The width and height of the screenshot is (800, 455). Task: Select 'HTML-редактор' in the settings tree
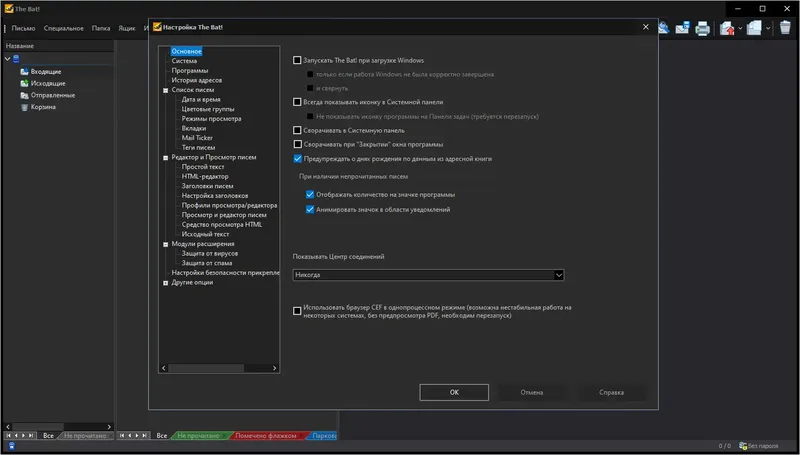coord(205,176)
